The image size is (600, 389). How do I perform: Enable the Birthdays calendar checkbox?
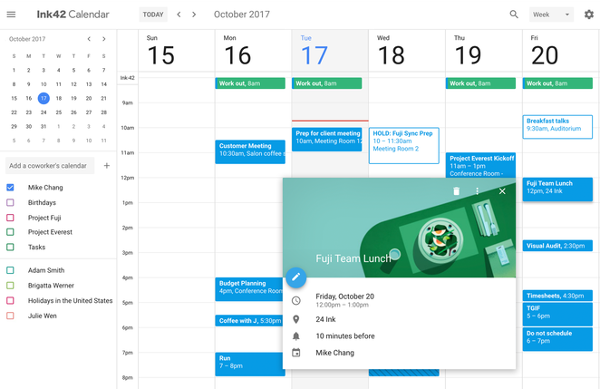coord(10,202)
